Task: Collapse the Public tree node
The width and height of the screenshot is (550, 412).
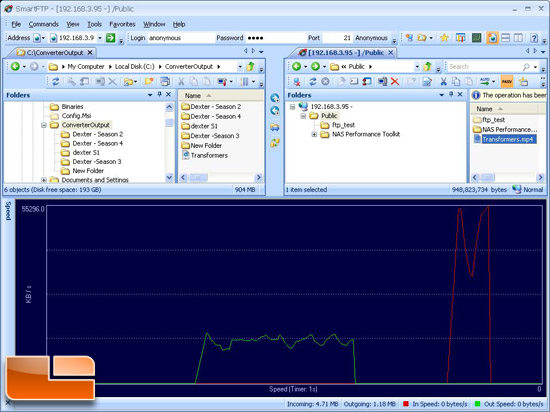Action: point(303,116)
